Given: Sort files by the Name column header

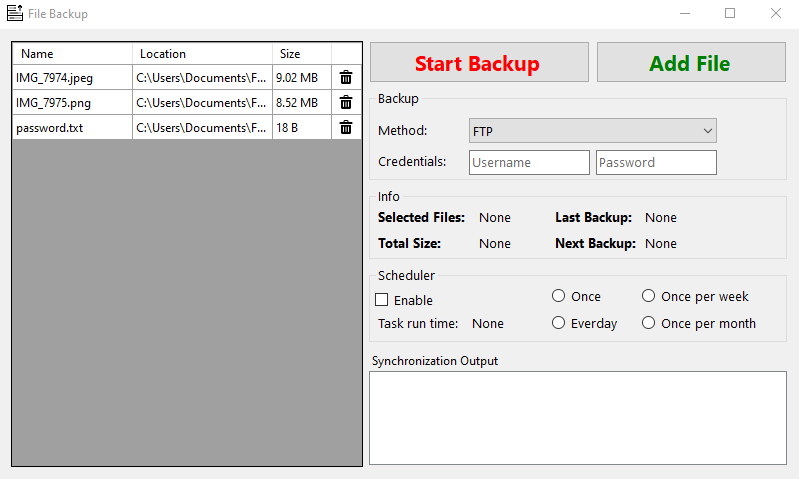Looking at the screenshot, I should point(72,54).
